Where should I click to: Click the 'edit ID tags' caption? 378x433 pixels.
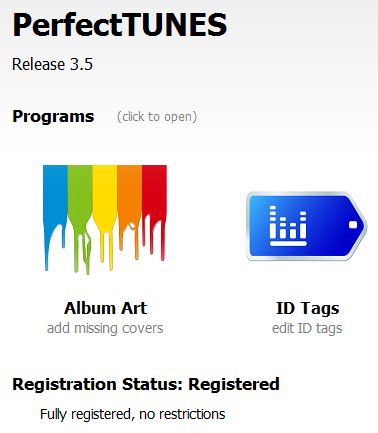tap(307, 328)
